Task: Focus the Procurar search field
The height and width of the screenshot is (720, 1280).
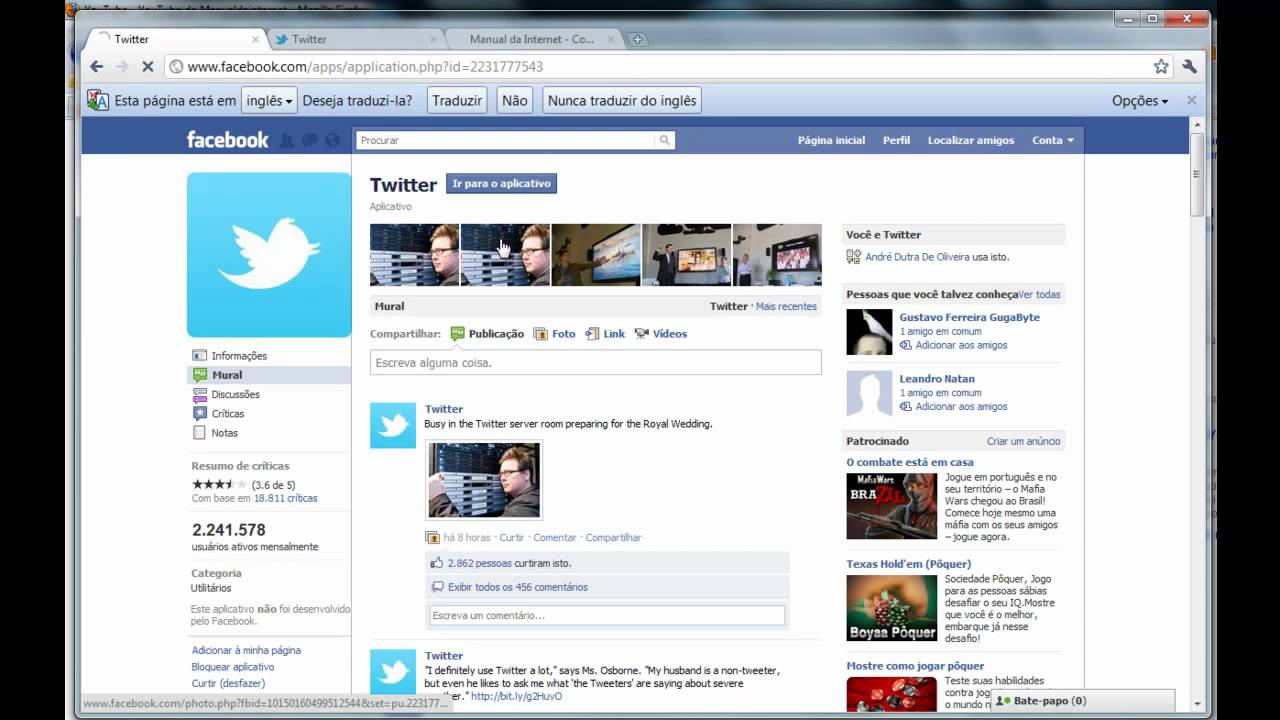Action: [506, 140]
